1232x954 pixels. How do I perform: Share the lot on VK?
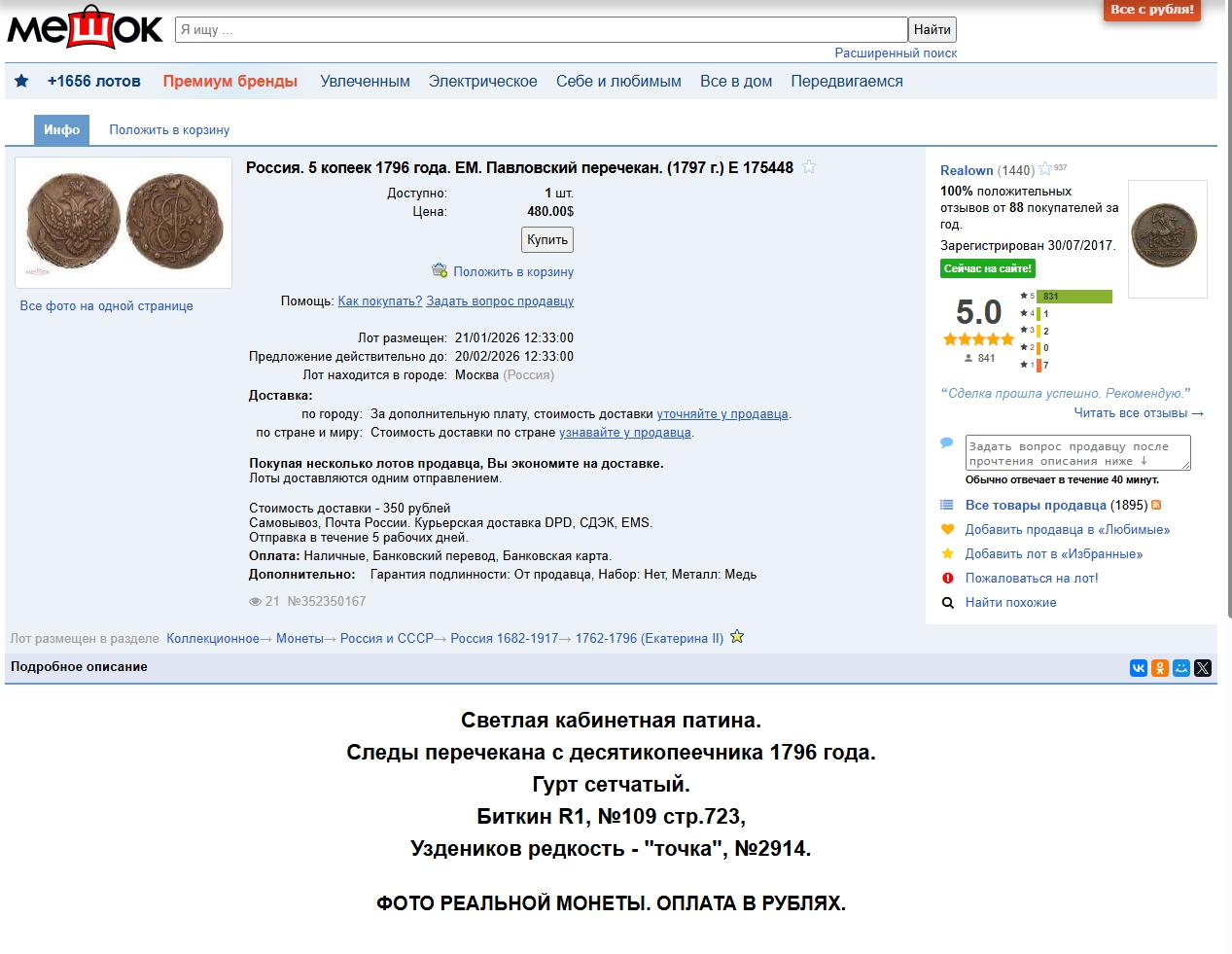pyautogui.click(x=1139, y=668)
